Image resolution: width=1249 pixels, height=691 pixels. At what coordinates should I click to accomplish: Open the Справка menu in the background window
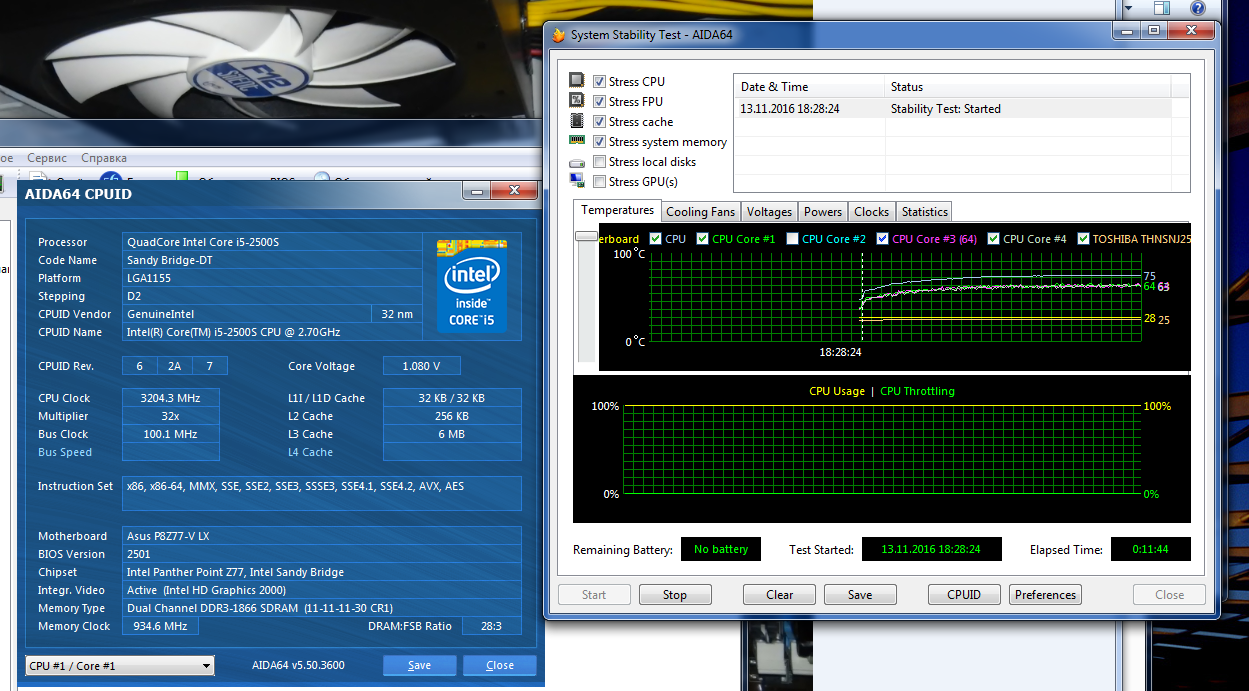pos(104,158)
